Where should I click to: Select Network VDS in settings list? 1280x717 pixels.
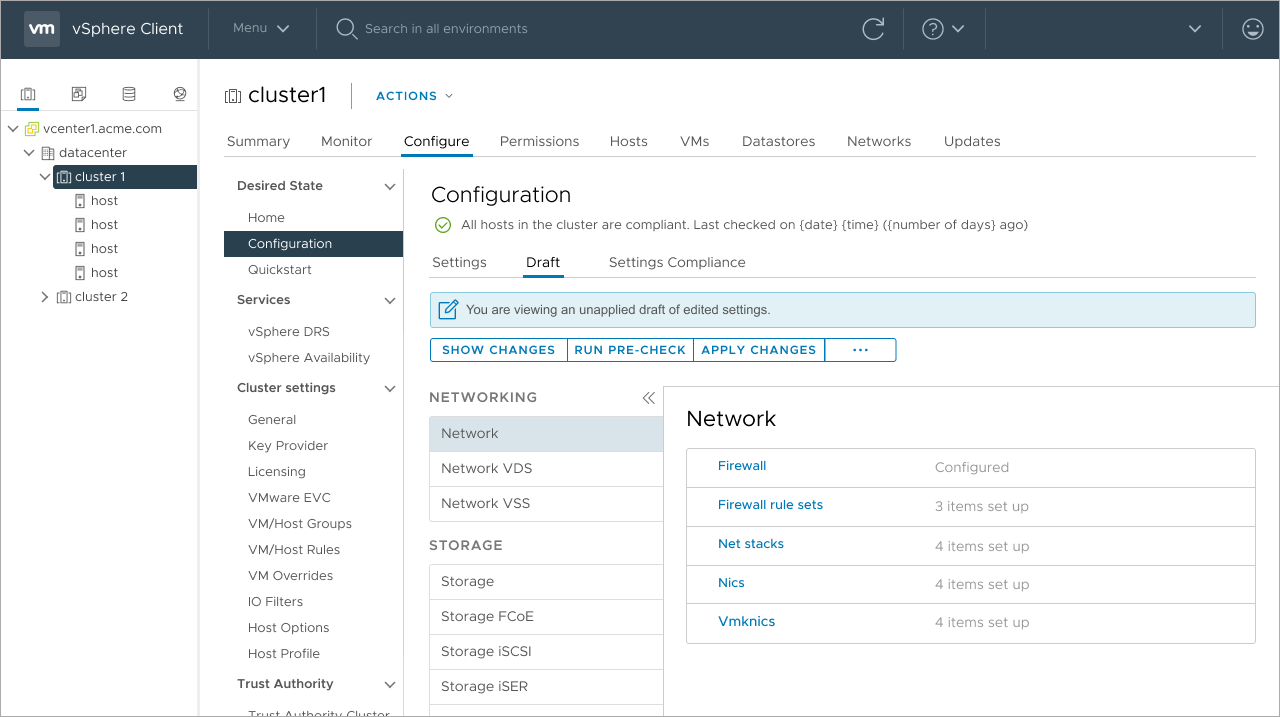click(x=546, y=469)
